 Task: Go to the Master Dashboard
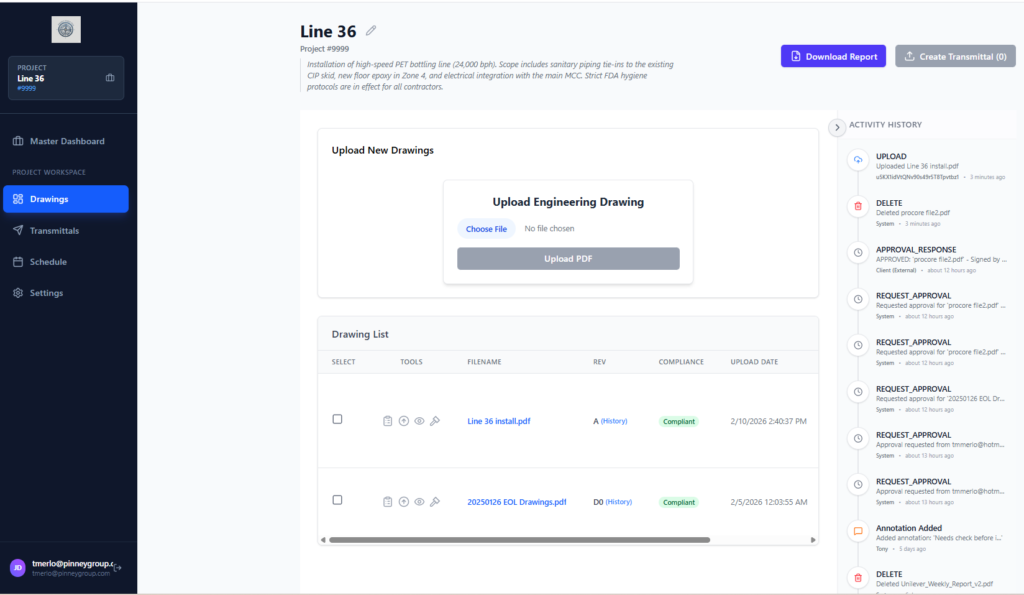pos(67,141)
